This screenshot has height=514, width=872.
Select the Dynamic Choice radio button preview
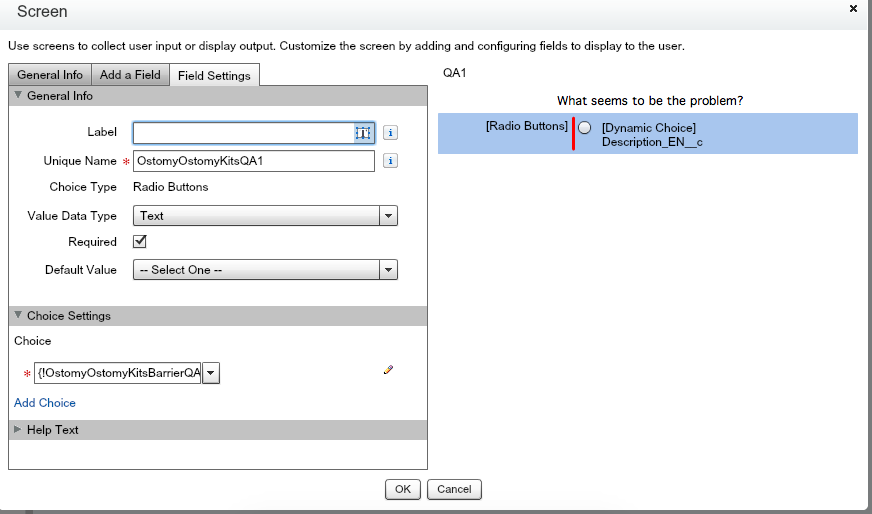pos(584,127)
